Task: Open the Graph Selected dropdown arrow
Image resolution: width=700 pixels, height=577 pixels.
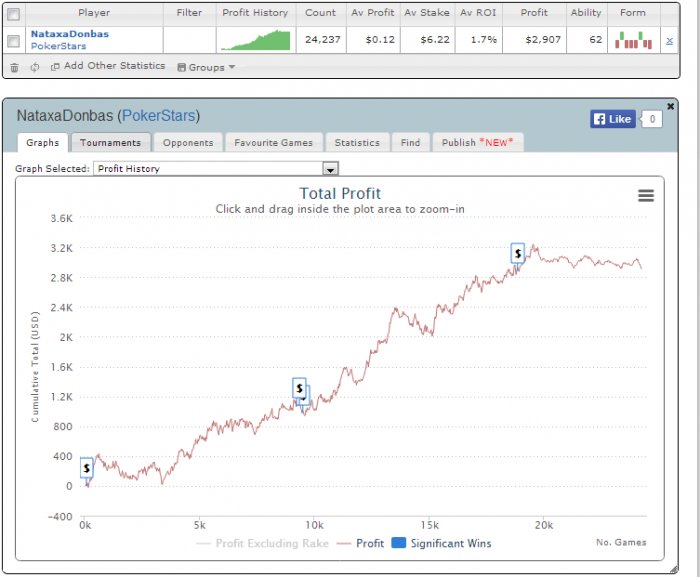Action: (330, 169)
